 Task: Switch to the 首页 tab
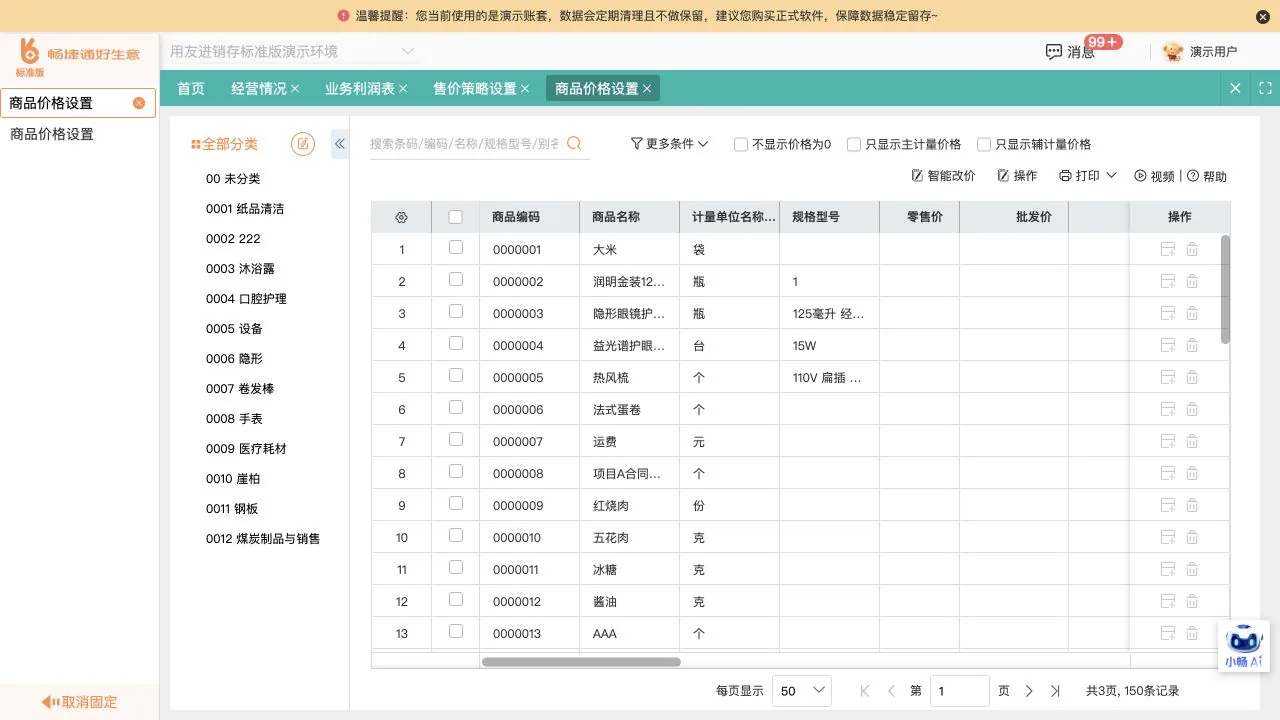191,88
